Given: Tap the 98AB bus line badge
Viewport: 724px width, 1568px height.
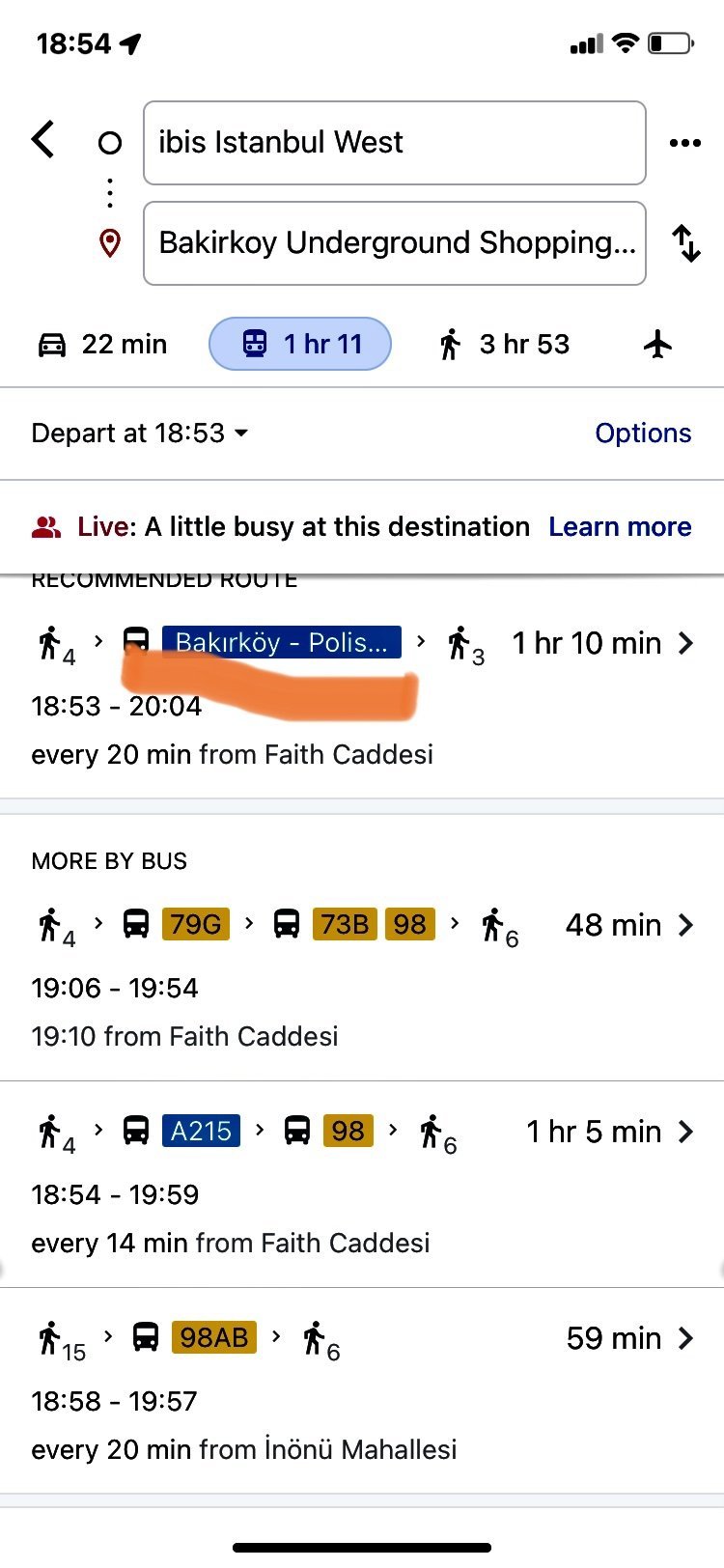Looking at the screenshot, I should [214, 1337].
